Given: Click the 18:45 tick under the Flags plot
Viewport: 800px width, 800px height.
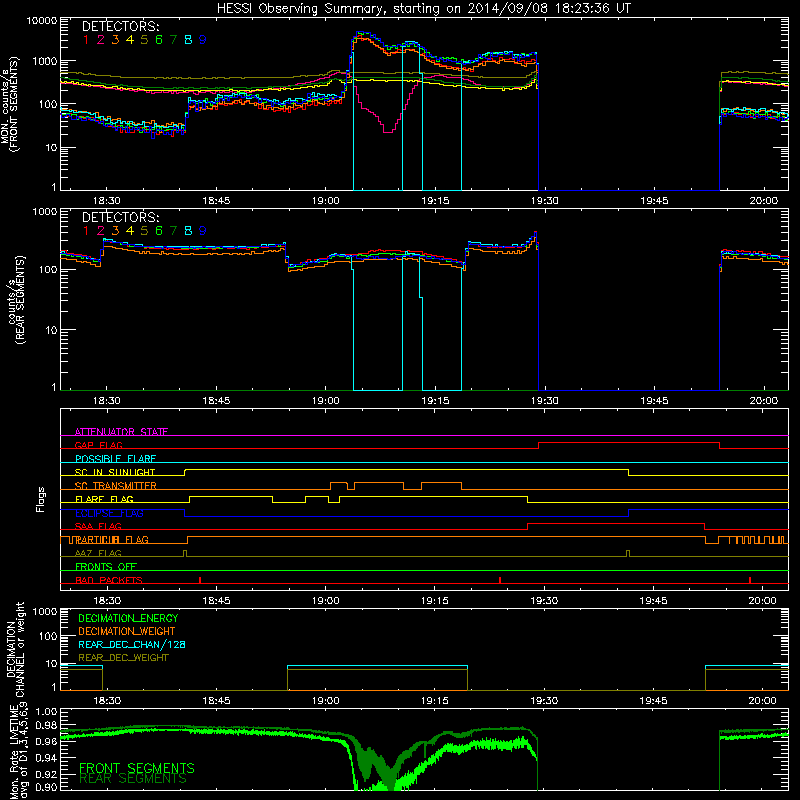Looking at the screenshot, I should 216,601.
